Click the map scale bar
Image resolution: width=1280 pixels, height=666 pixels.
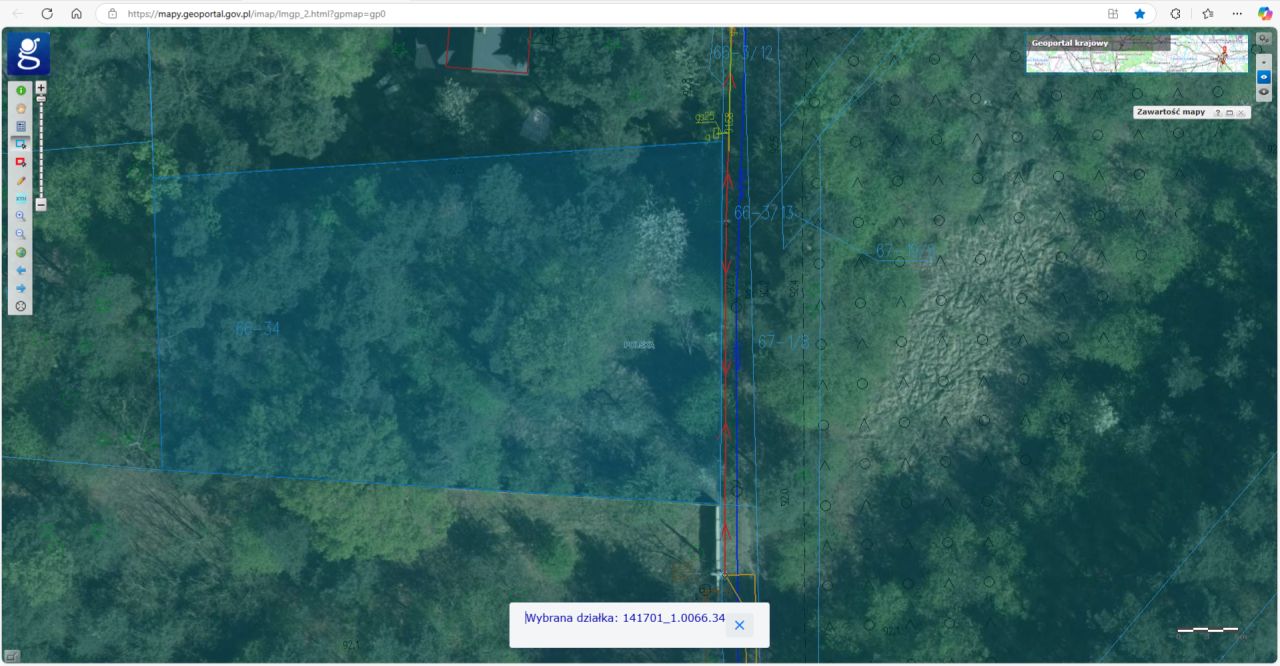(x=1207, y=630)
